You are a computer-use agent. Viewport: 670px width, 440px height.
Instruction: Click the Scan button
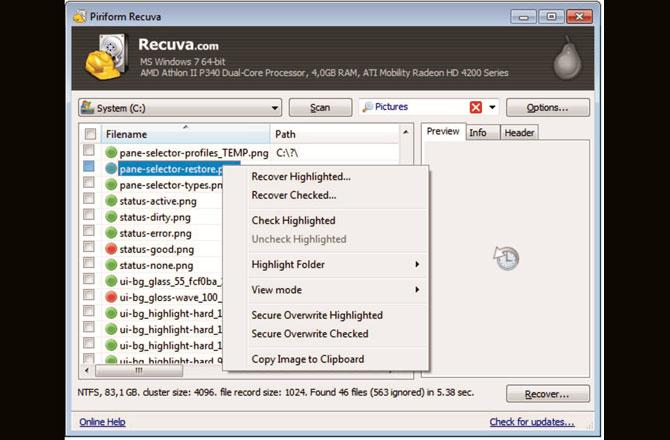click(x=320, y=108)
